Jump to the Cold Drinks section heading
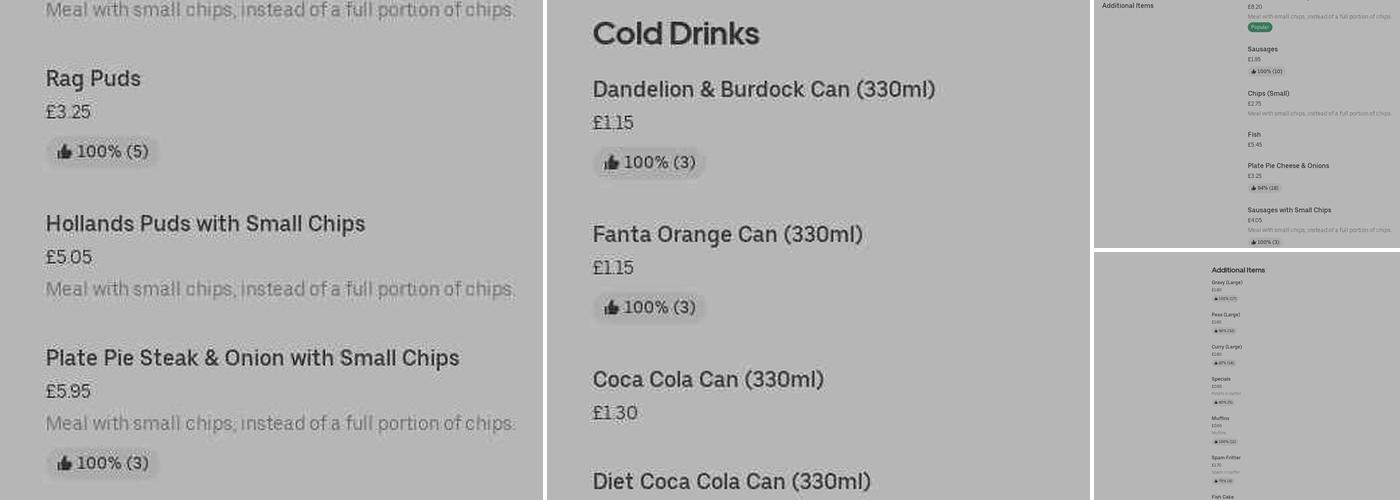 point(676,34)
